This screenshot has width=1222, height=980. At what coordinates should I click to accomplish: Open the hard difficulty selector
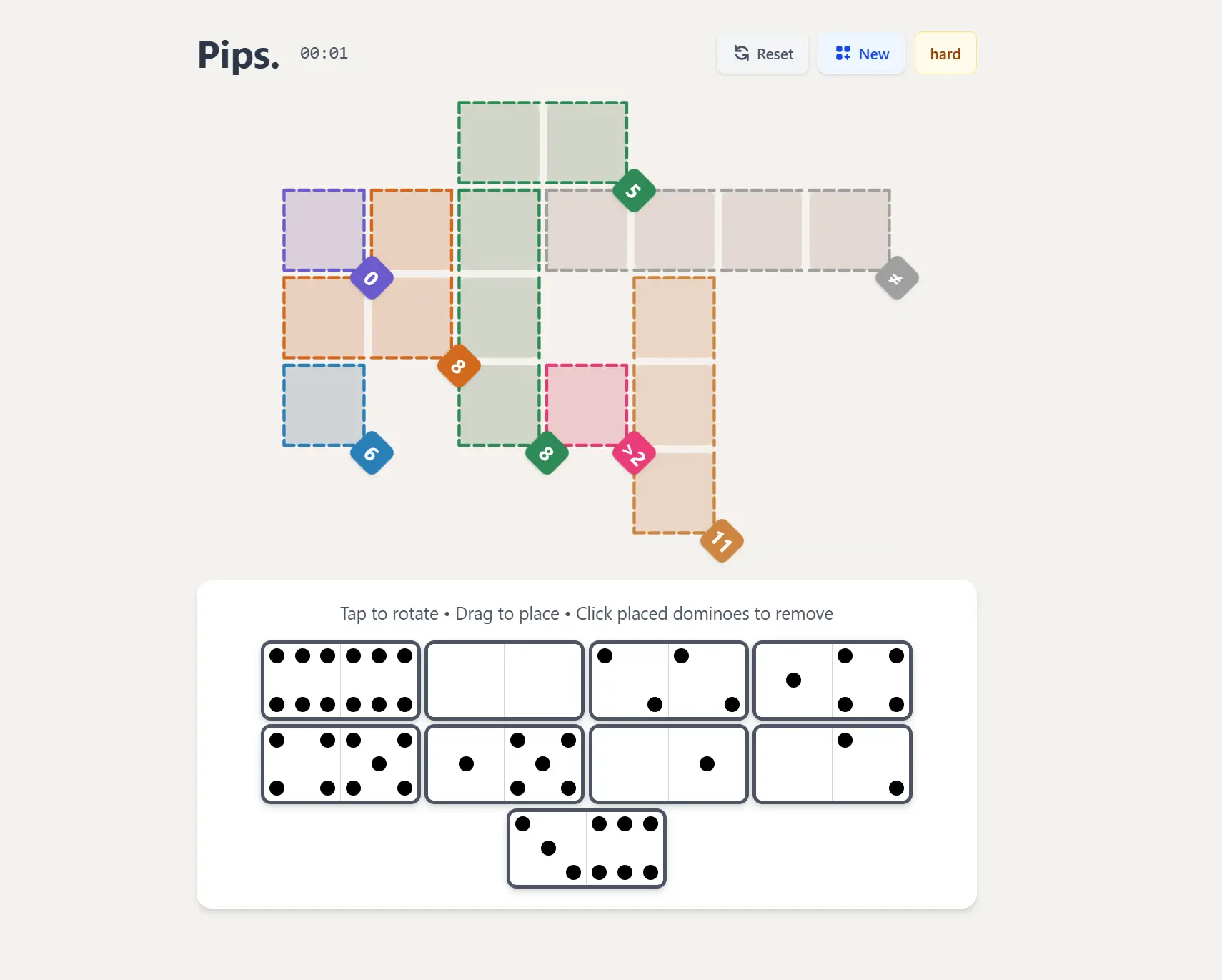[x=945, y=53]
